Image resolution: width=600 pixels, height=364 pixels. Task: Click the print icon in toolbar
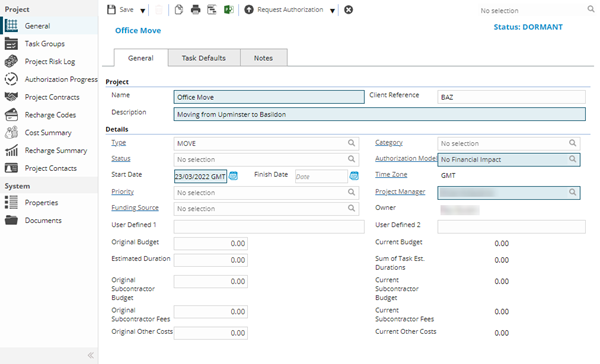coord(196,10)
